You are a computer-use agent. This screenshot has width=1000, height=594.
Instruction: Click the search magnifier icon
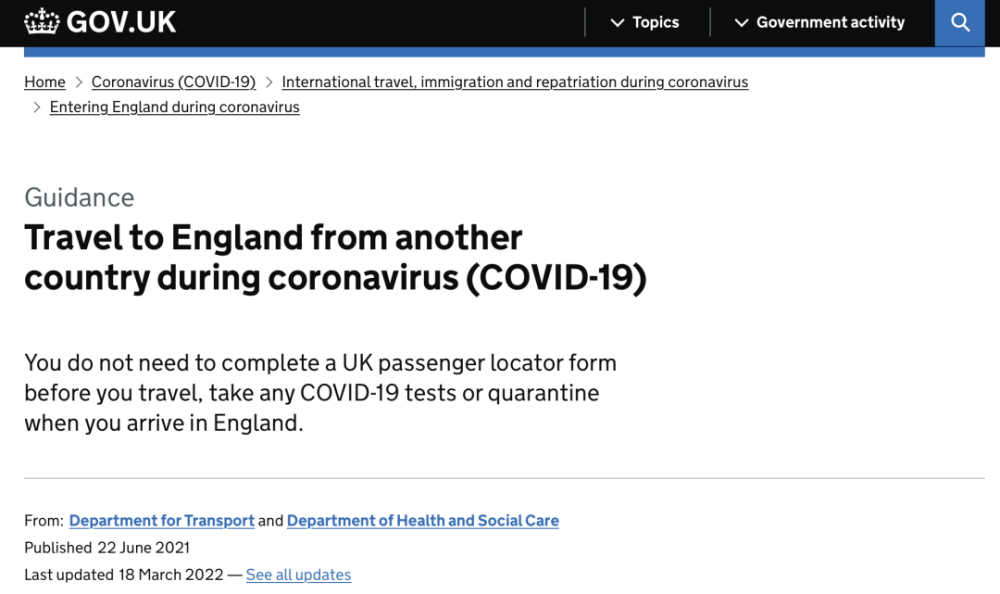pos(960,22)
